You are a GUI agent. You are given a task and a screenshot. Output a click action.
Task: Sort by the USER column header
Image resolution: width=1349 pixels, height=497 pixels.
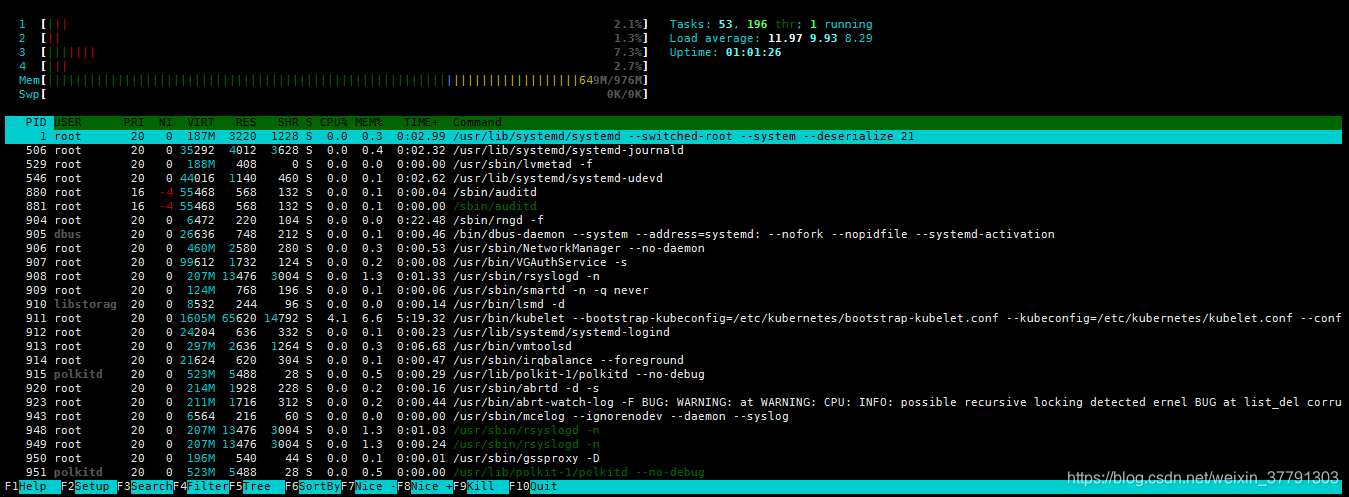point(68,122)
